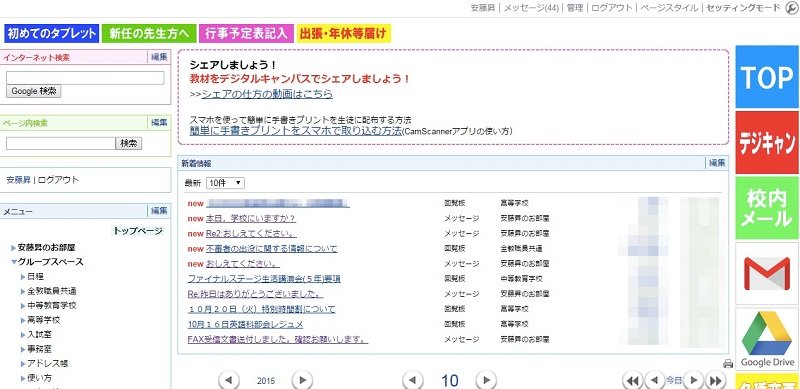The image size is (800, 389).
Task: Click the printer icon below news list
Action: [x=728, y=363]
